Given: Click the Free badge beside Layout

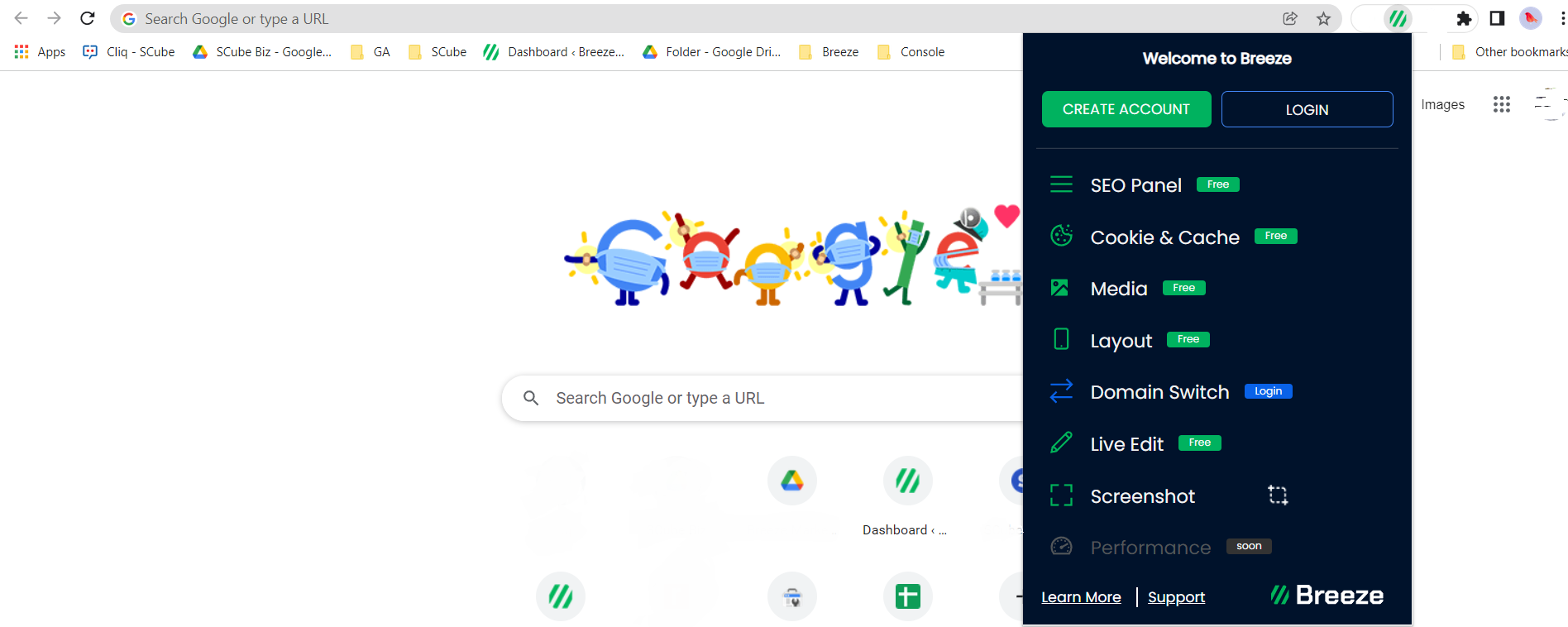Looking at the screenshot, I should [x=1188, y=339].
